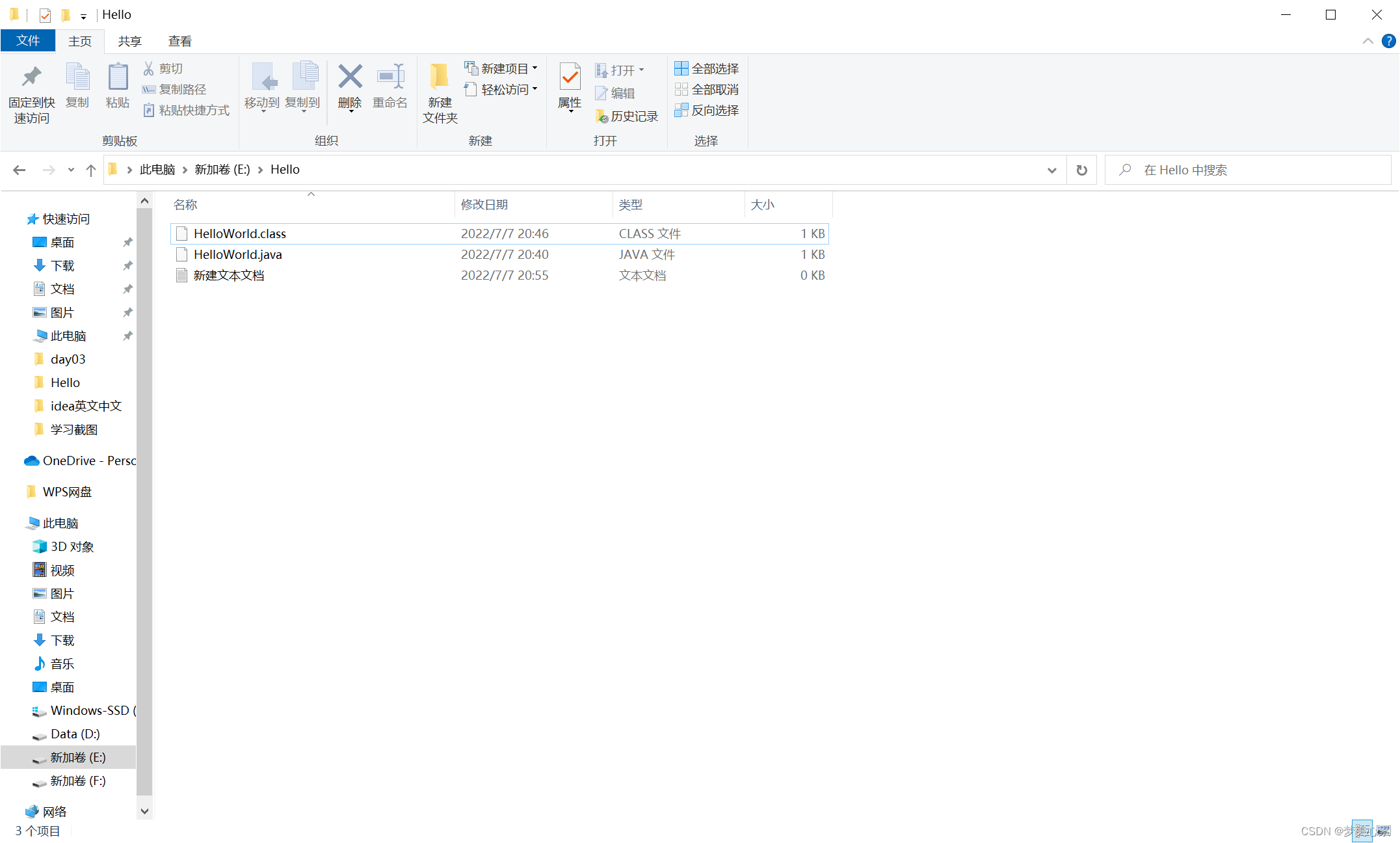The width and height of the screenshot is (1400, 843).
Task: Click the Pin to Quick access icon
Action: pos(31,77)
